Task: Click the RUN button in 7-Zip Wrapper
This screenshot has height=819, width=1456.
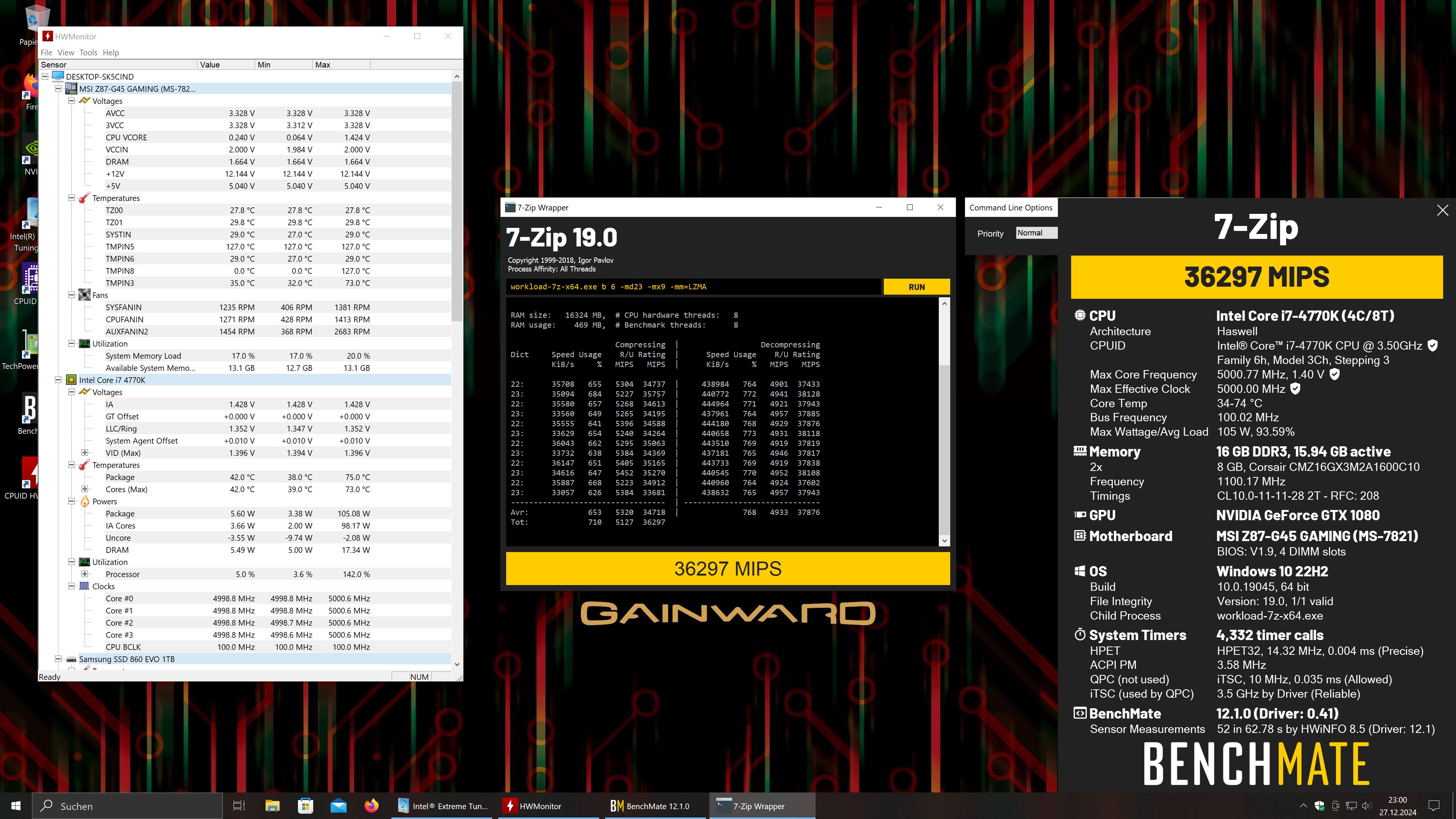Action: [916, 287]
